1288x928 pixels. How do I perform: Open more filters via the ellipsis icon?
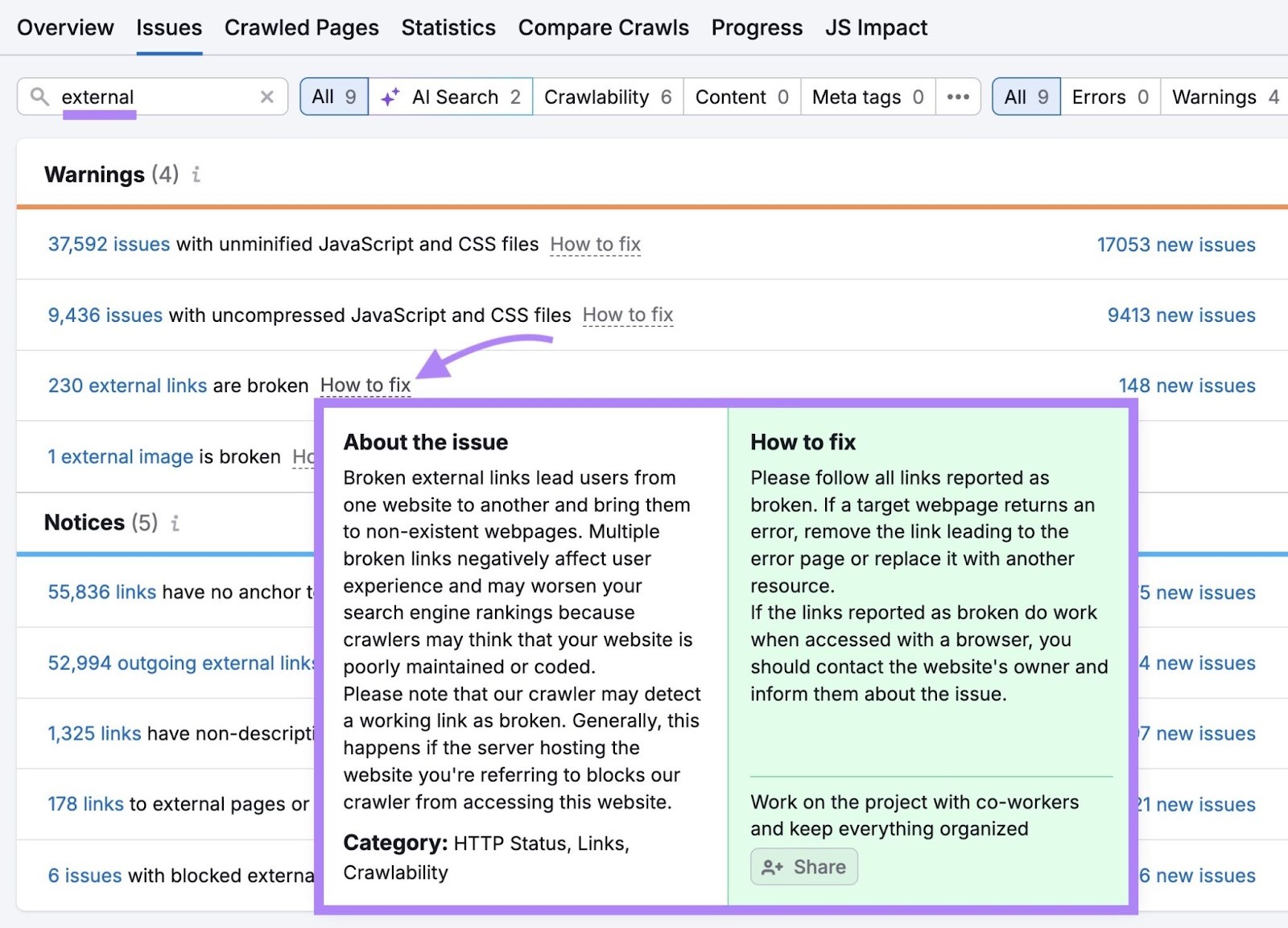958,97
